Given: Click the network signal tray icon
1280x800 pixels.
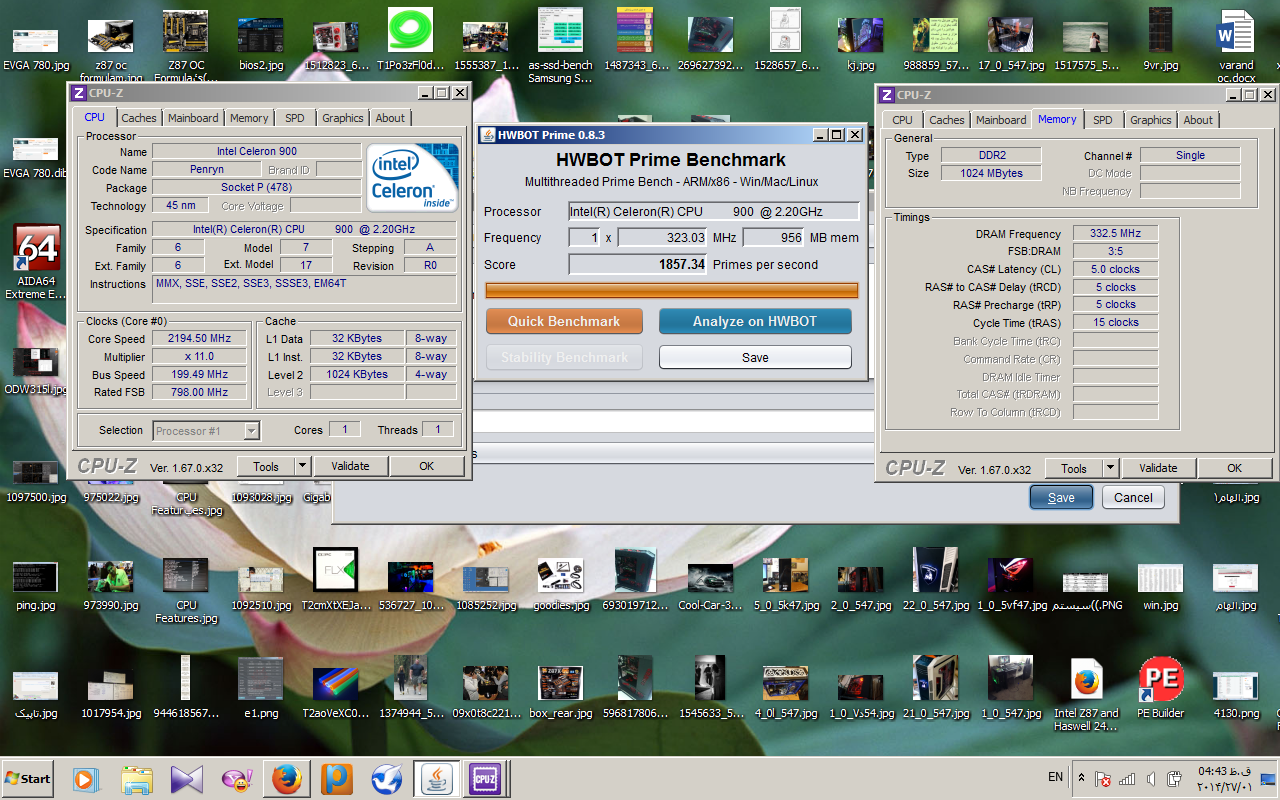Looking at the screenshot, I should [x=1127, y=778].
